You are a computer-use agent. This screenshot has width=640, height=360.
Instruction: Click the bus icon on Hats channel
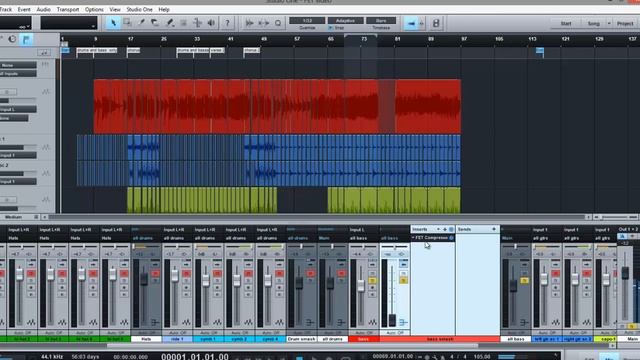click(x=155, y=322)
